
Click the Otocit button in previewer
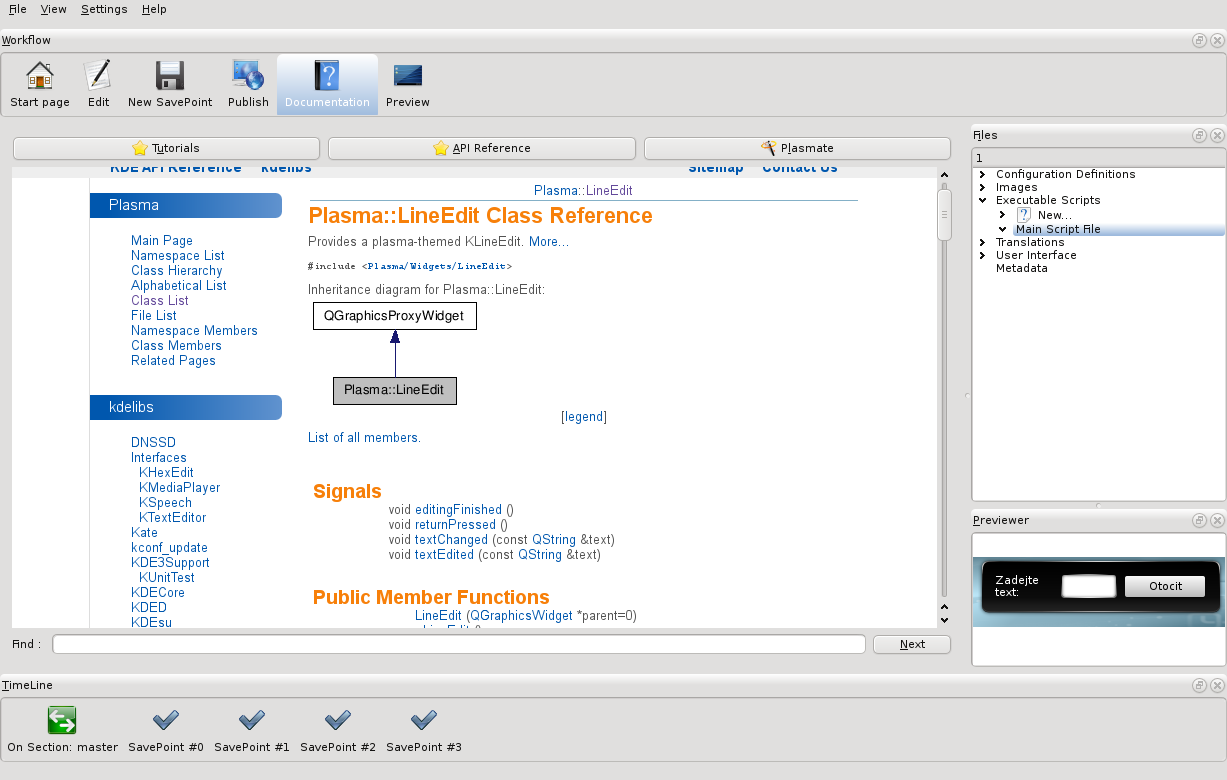tap(1165, 586)
